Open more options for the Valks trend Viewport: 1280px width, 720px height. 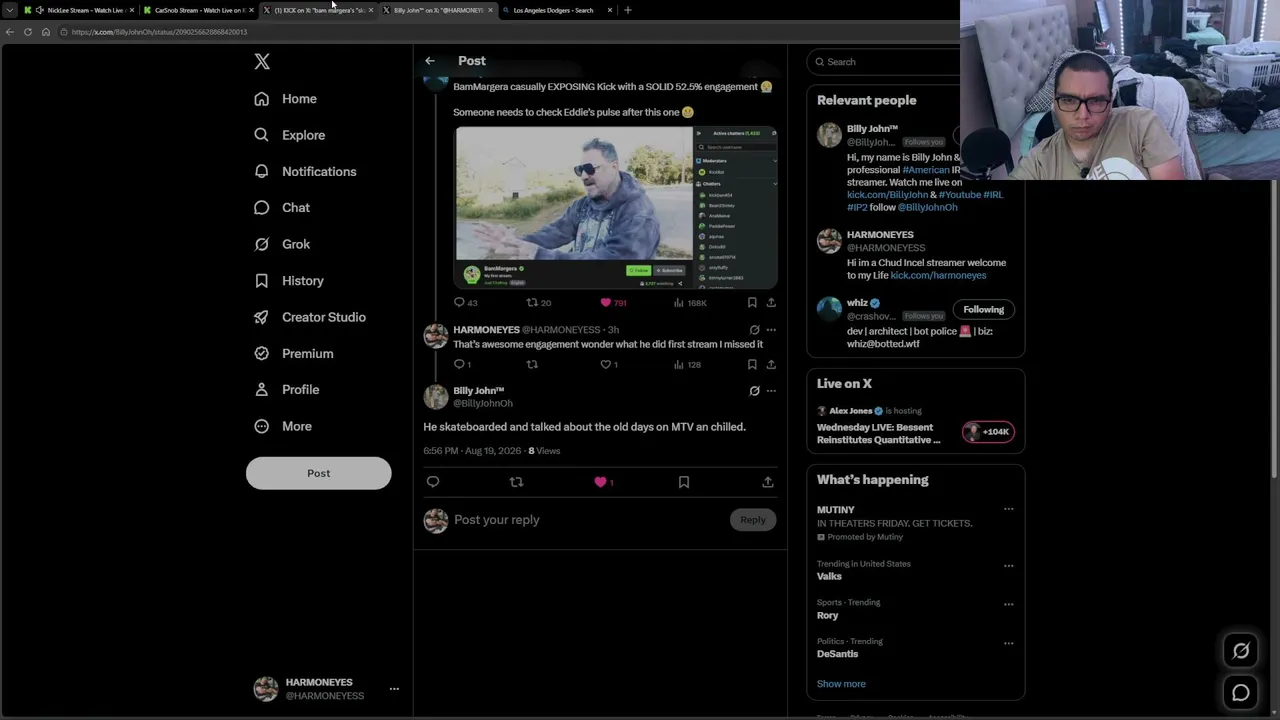click(x=1008, y=566)
